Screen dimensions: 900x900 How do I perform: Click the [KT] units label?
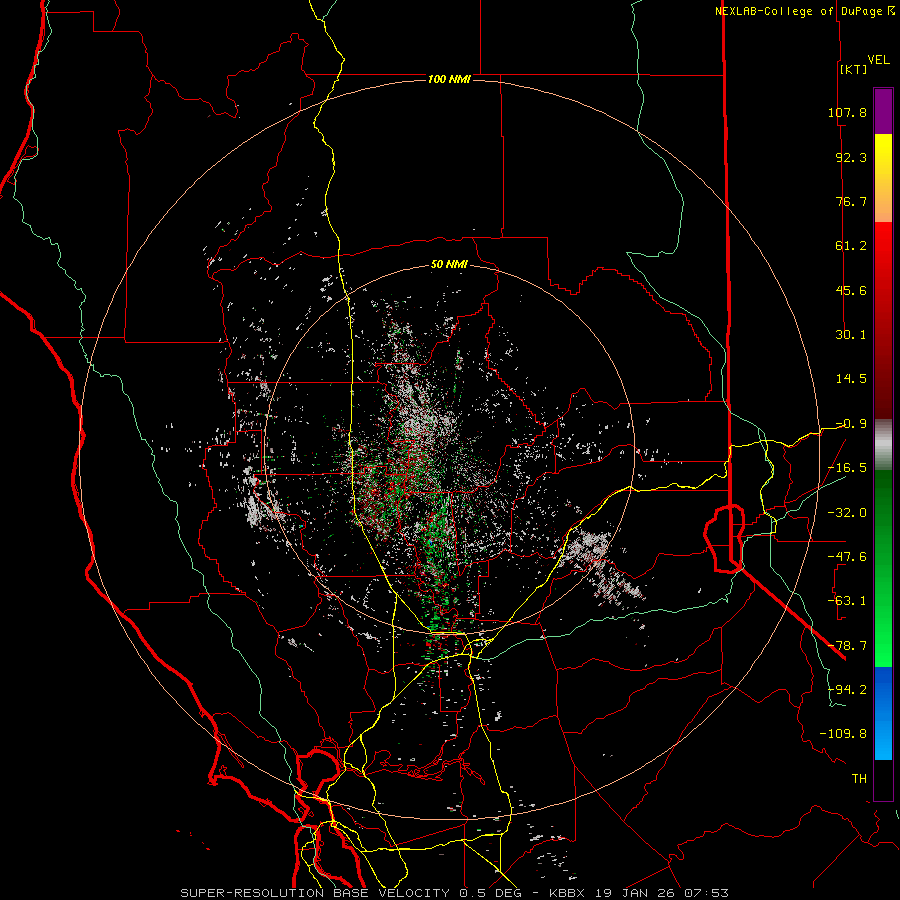point(854,69)
